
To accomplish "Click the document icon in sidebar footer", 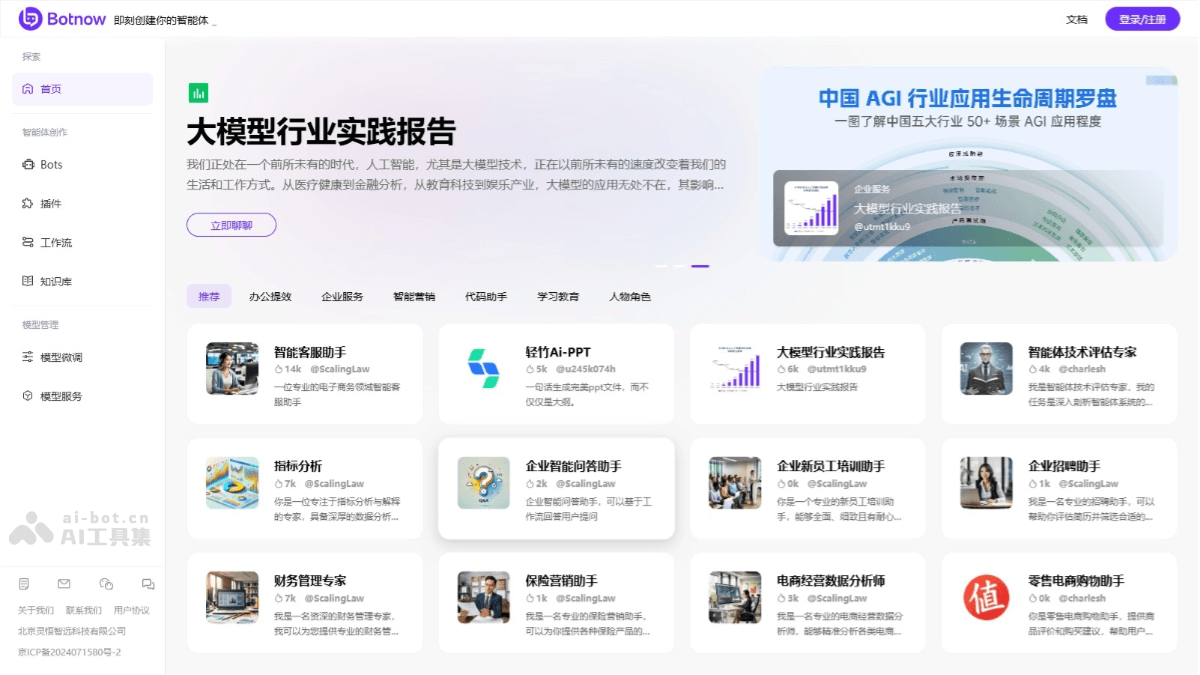I will (24, 584).
